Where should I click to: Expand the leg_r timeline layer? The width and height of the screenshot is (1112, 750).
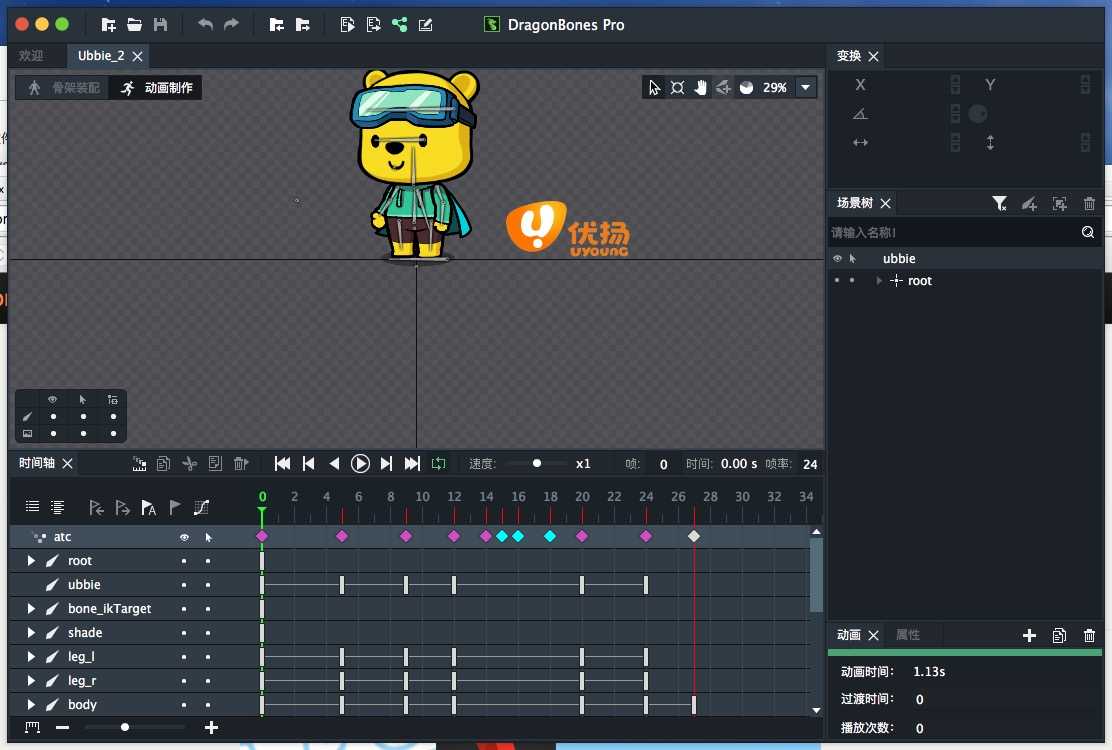(x=30, y=681)
